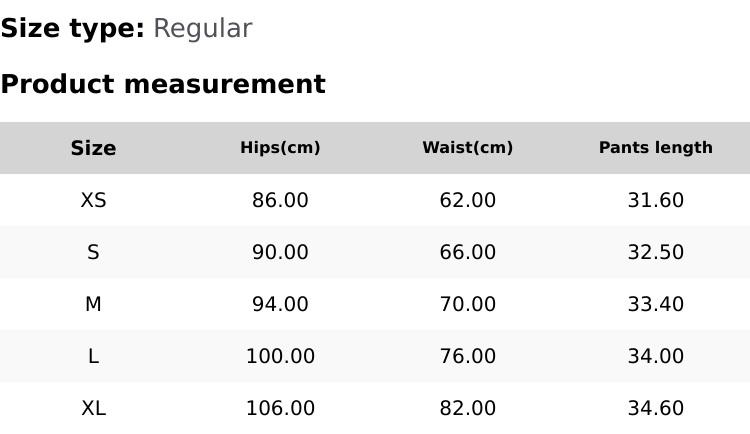Viewport: 750px width, 434px height.
Task: Select the 82.00 waist measurement cell
Action: point(467,409)
